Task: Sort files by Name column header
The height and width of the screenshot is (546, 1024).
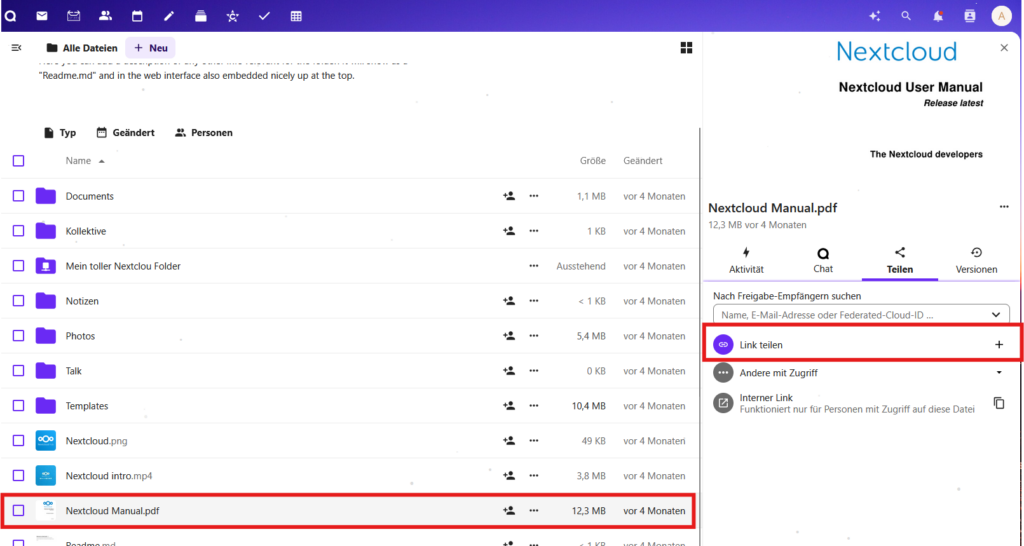Action: 85,161
